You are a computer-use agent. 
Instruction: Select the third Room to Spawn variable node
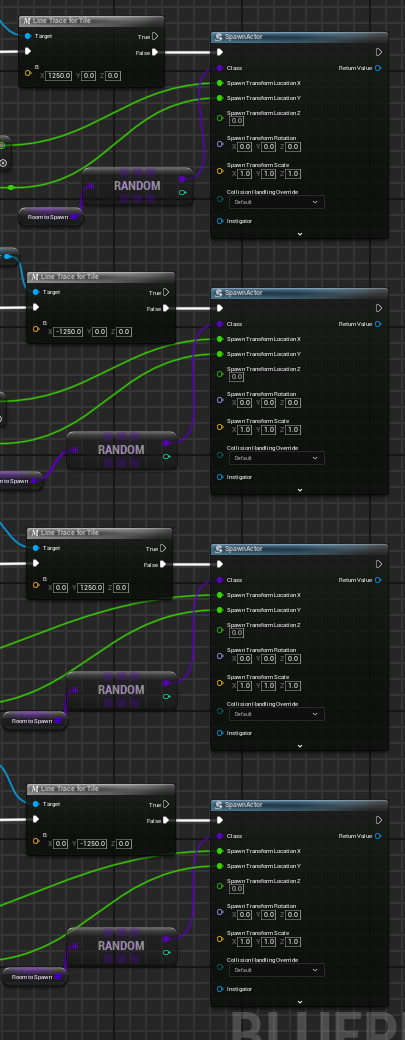point(34,720)
